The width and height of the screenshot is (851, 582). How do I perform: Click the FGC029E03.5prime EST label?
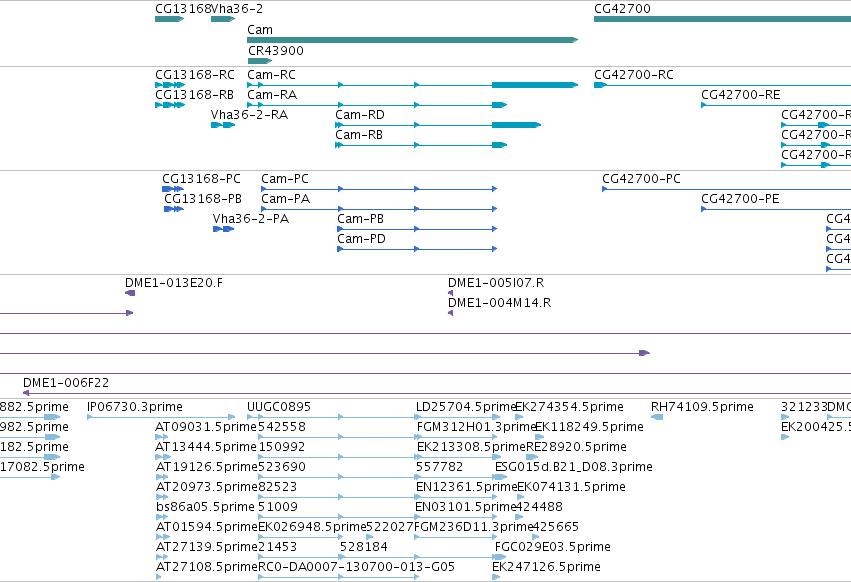pyautogui.click(x=552, y=548)
